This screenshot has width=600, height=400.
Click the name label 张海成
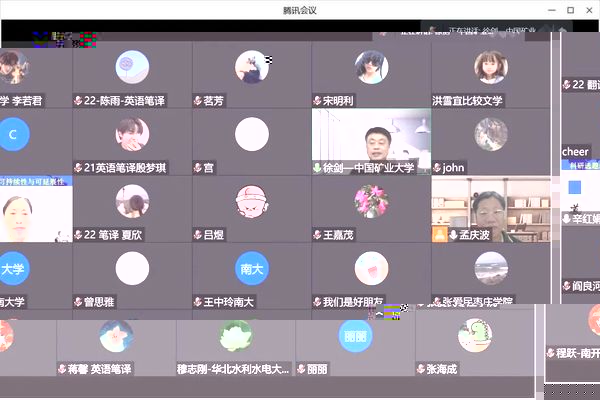(442, 369)
